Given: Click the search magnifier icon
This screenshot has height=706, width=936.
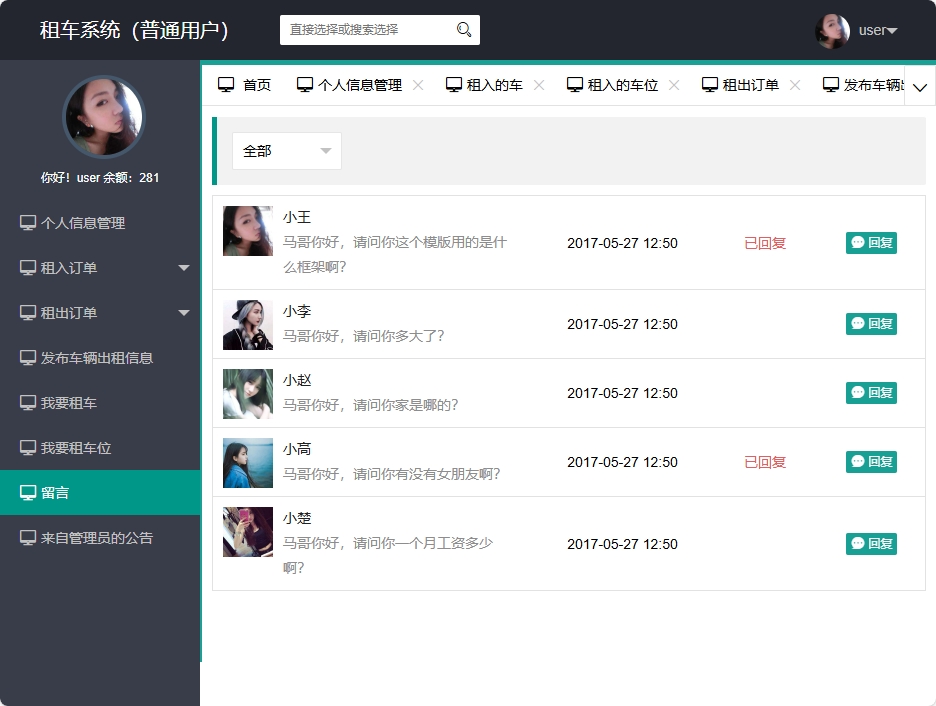Looking at the screenshot, I should 463,30.
